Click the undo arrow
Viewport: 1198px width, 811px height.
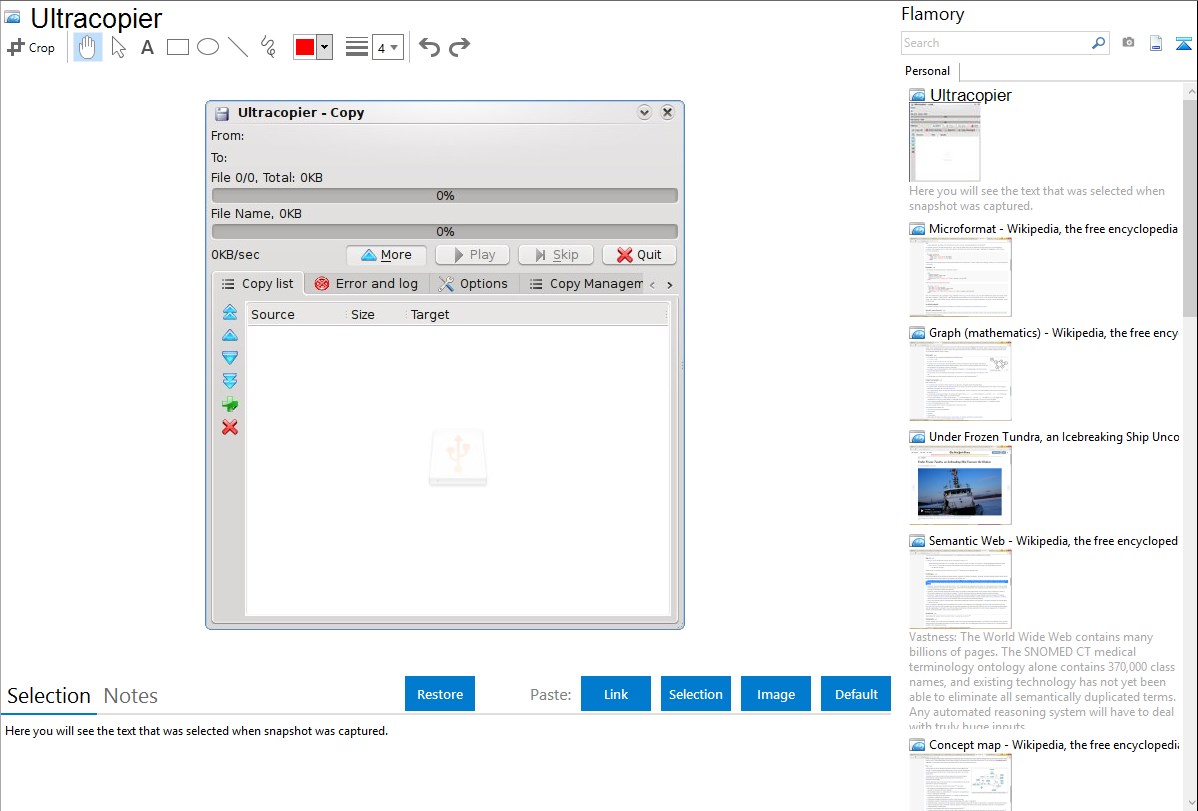click(x=429, y=47)
